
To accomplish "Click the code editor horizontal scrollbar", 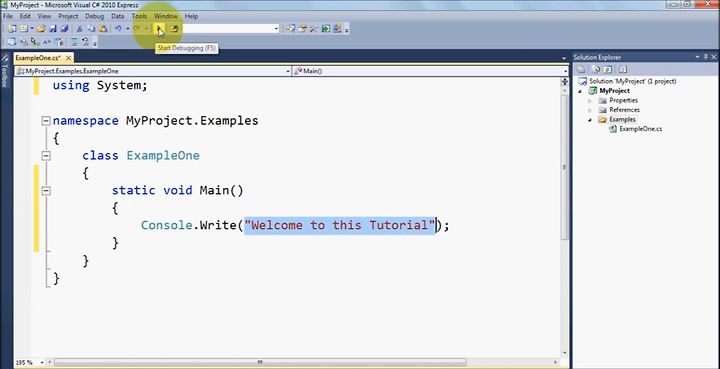I will (259, 362).
